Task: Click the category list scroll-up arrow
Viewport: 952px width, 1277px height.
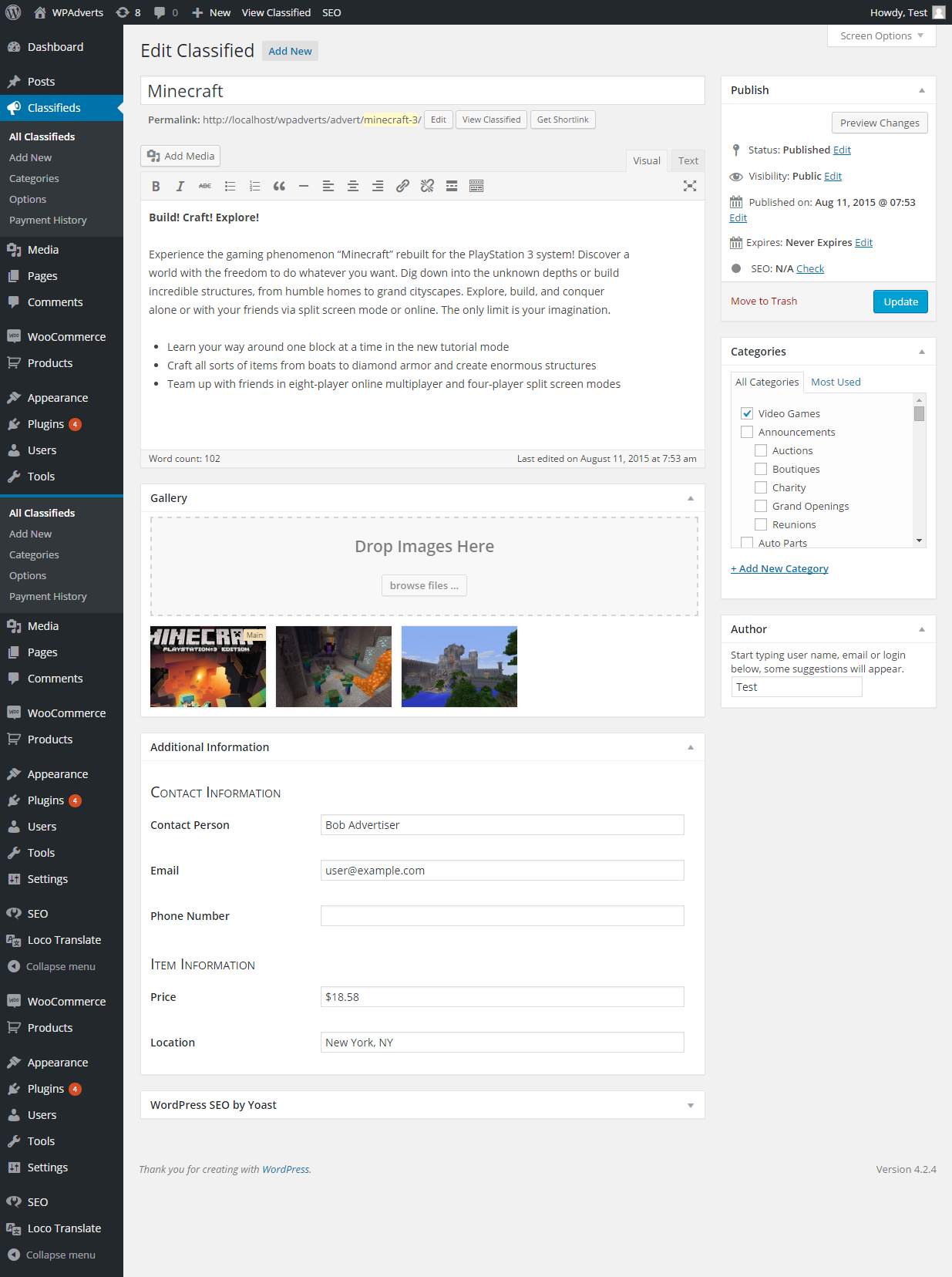Action: [x=919, y=399]
